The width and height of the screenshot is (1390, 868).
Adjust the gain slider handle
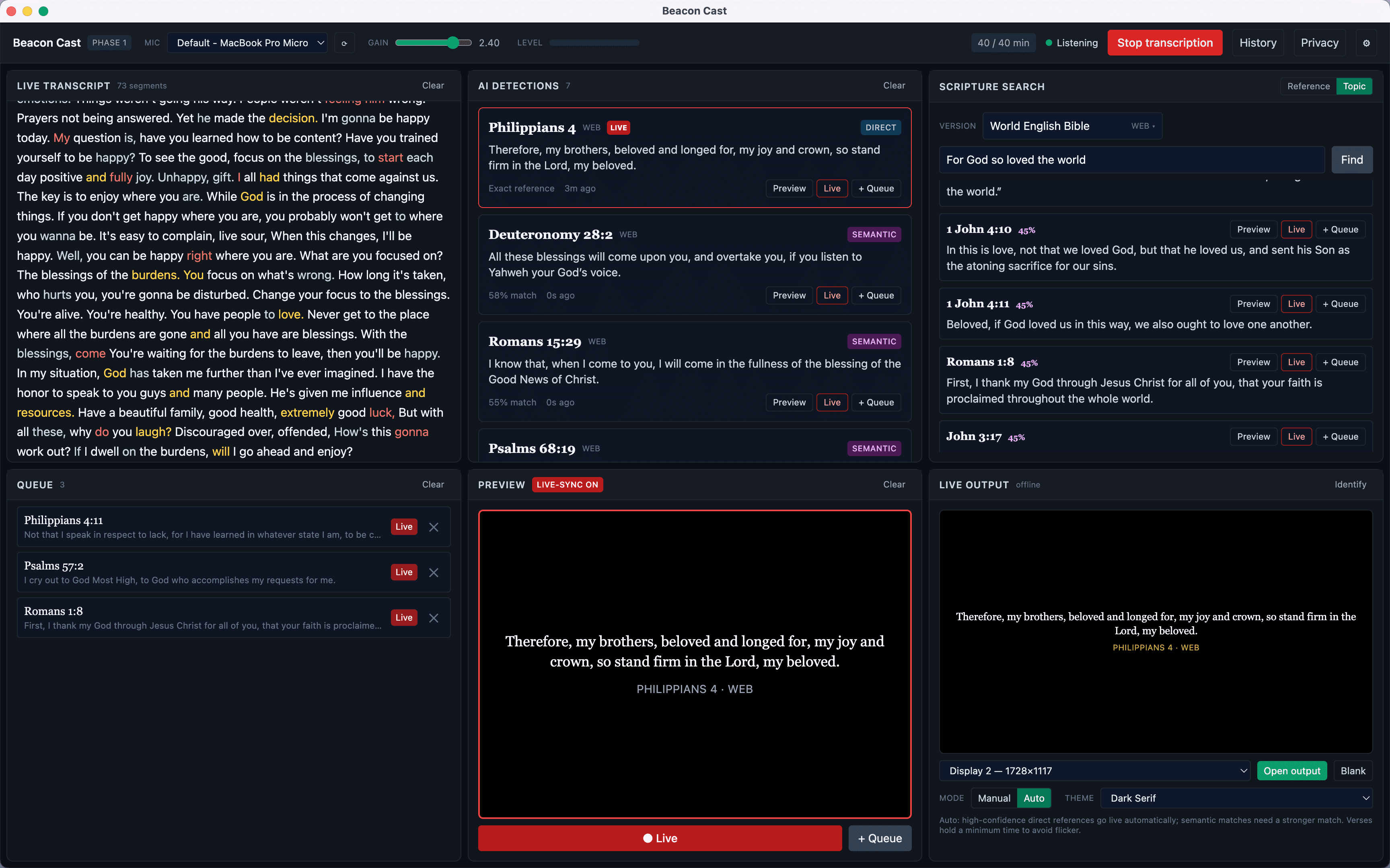(x=453, y=43)
